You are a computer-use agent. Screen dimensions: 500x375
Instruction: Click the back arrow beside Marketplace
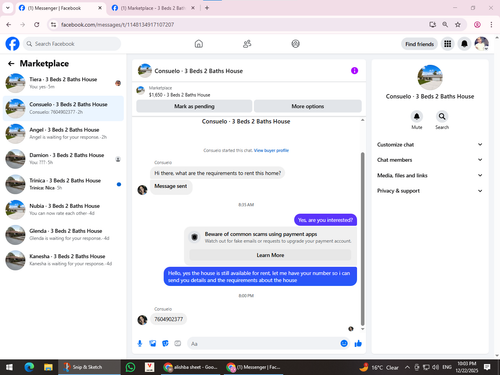click(11, 63)
